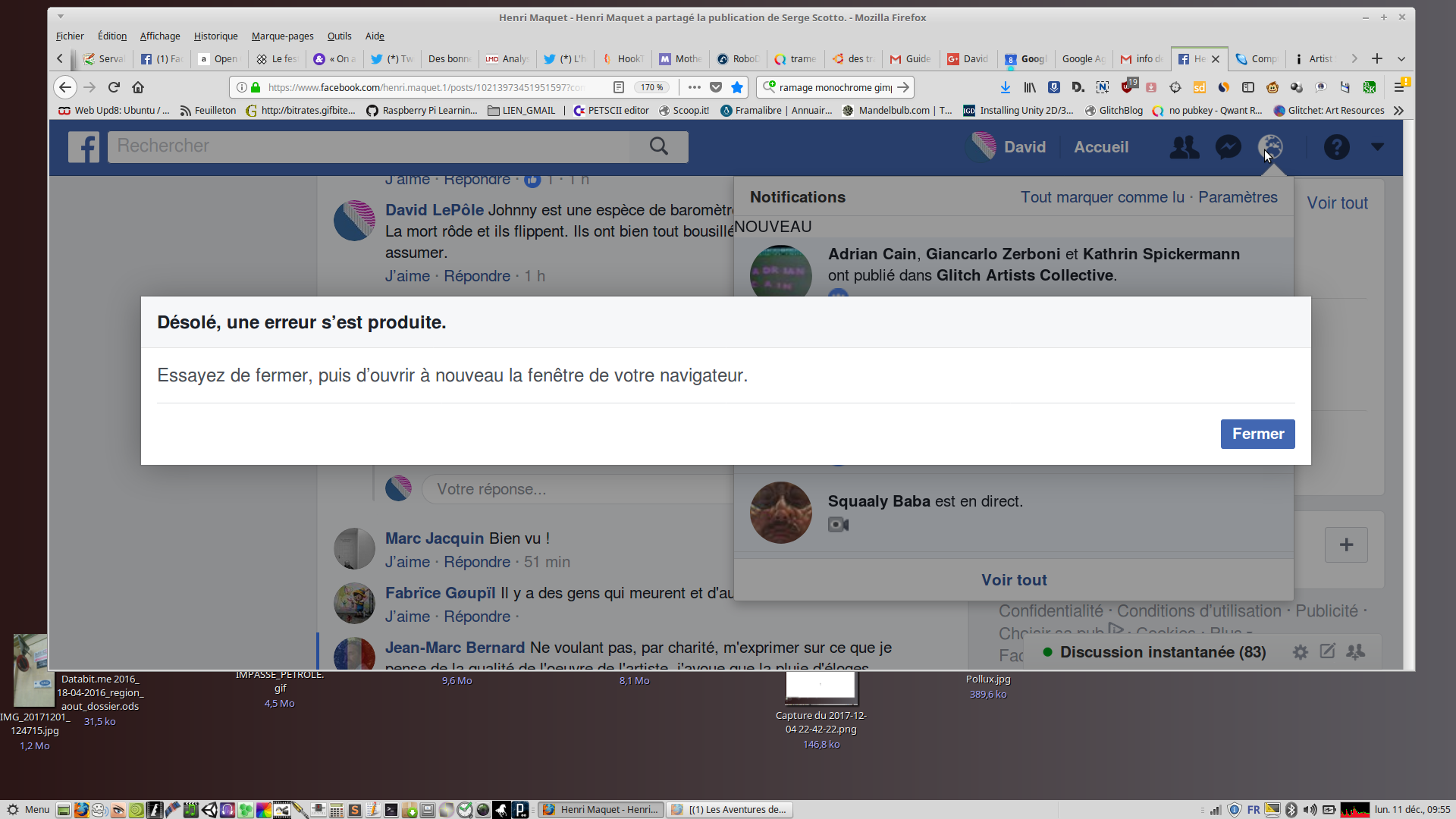This screenshot has width=1456, height=819.
Task: Click the Facebook logo home icon
Action: pyautogui.click(x=83, y=147)
